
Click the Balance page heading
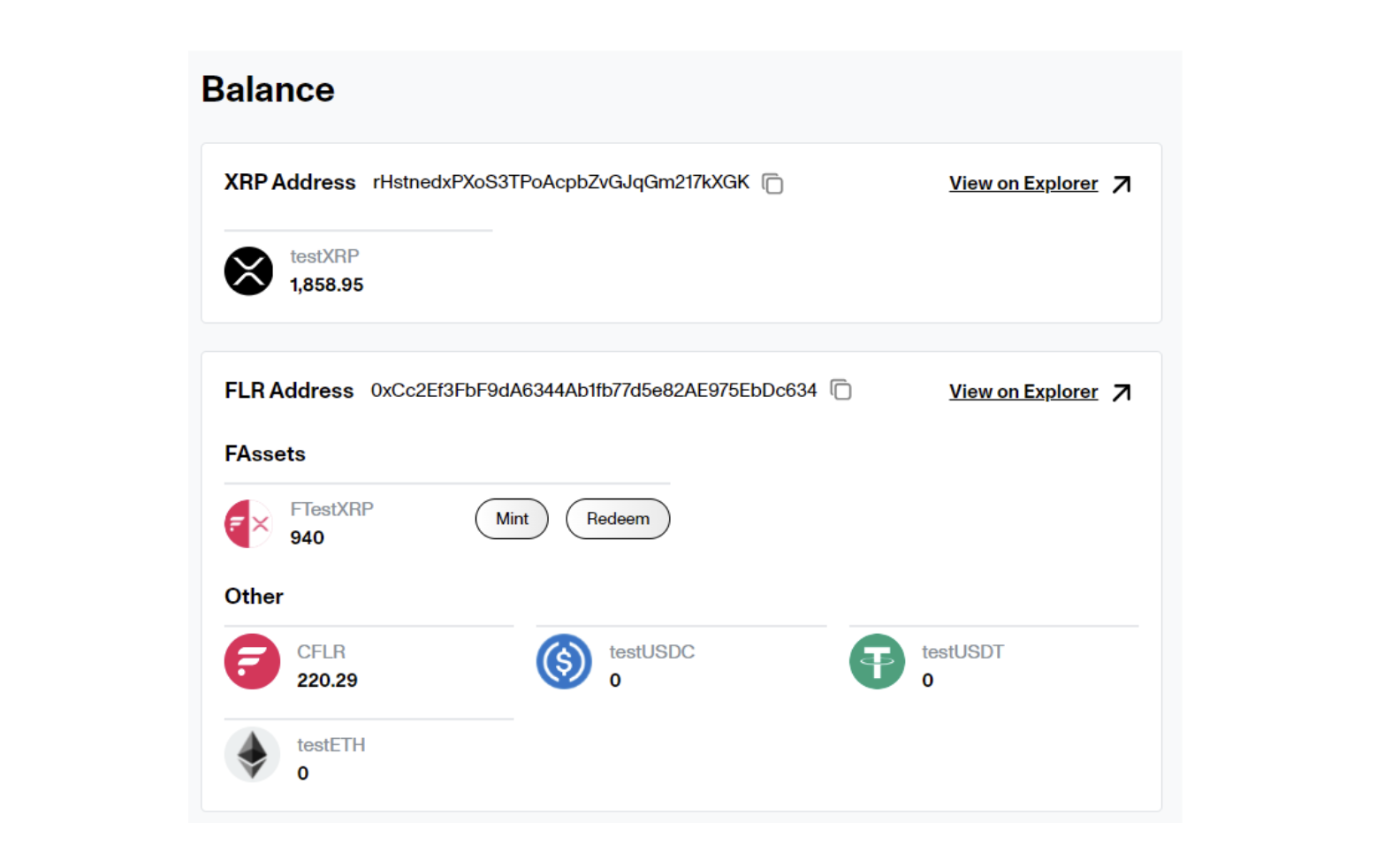tap(268, 89)
